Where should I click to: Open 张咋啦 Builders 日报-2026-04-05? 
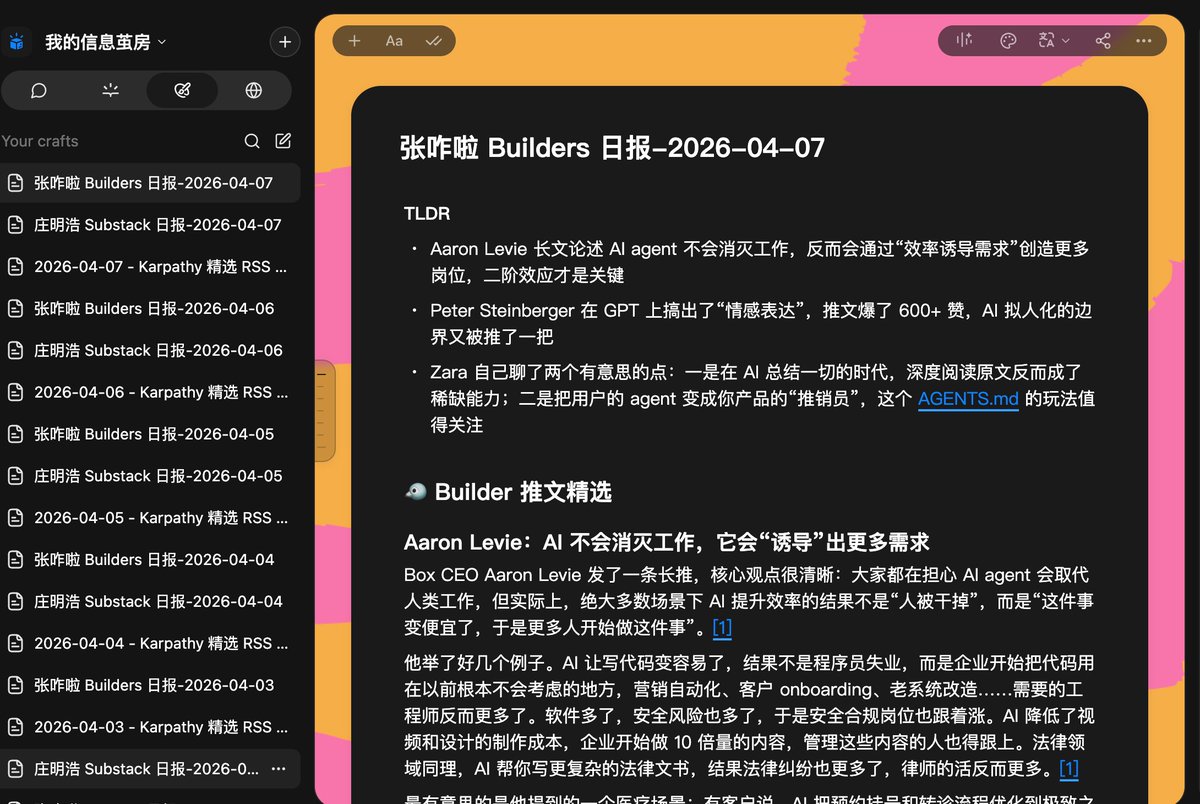point(150,434)
